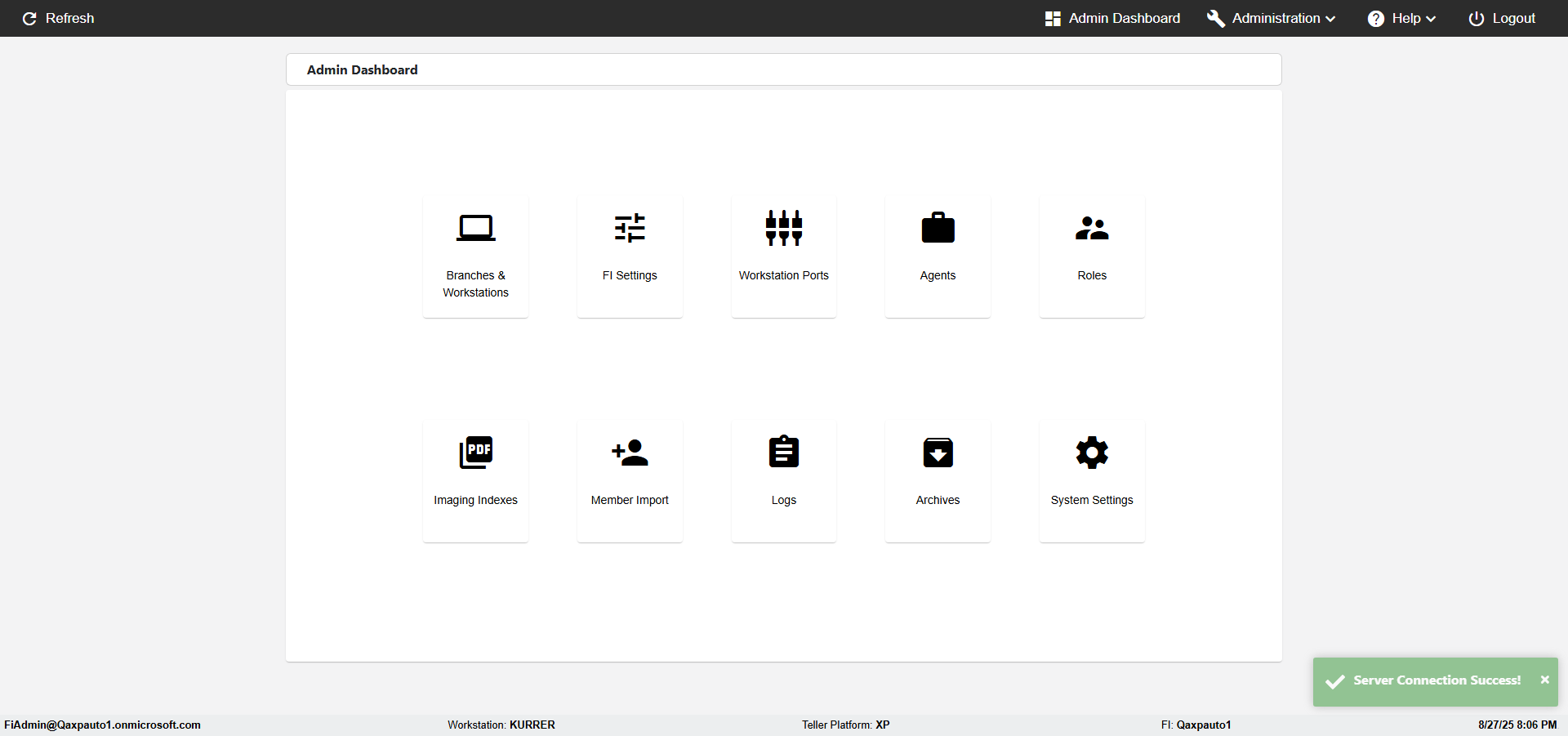Open the Help menu label
1568x736 pixels.
click(x=1406, y=18)
